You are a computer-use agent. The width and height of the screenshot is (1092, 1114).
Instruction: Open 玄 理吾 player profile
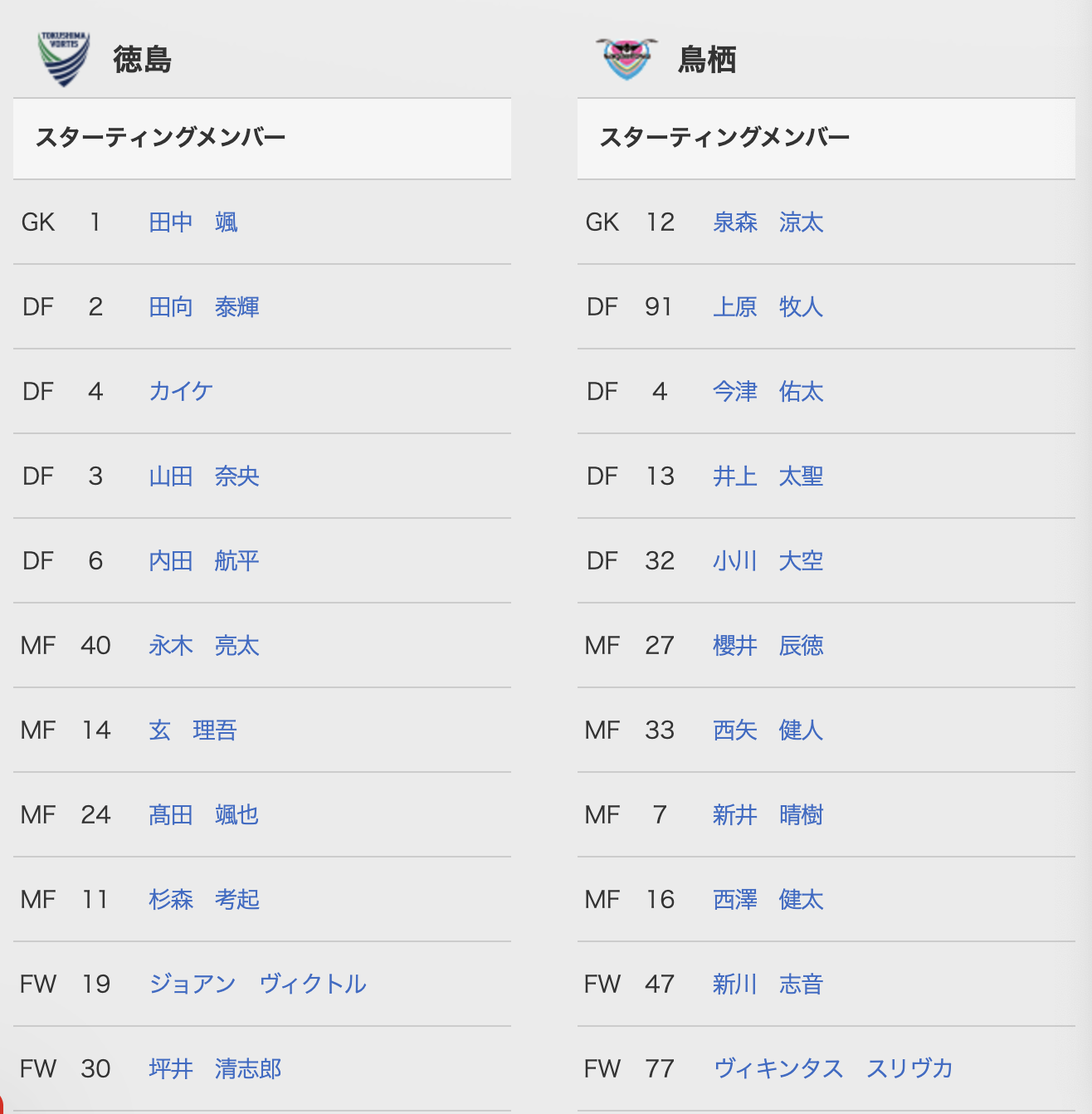click(x=193, y=730)
